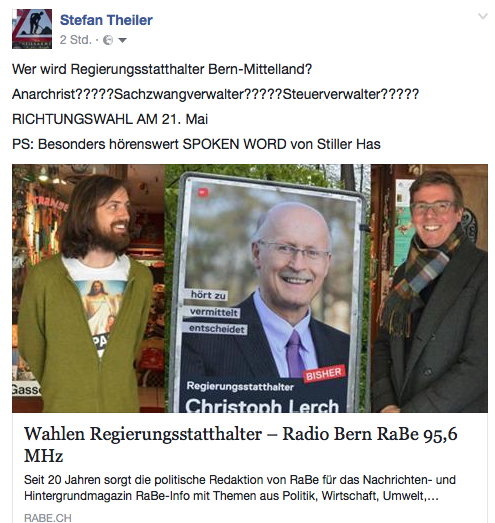Click the article description starting Seit 20 Jahren
Image resolution: width=495 pixels, height=523 pixels.
point(240,488)
